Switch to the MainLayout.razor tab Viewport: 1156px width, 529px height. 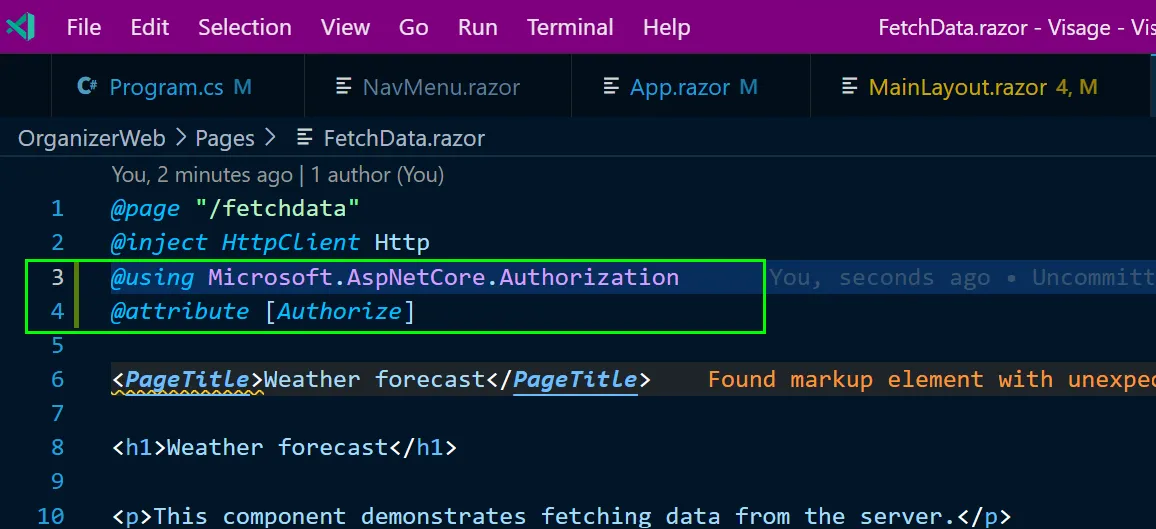957,87
